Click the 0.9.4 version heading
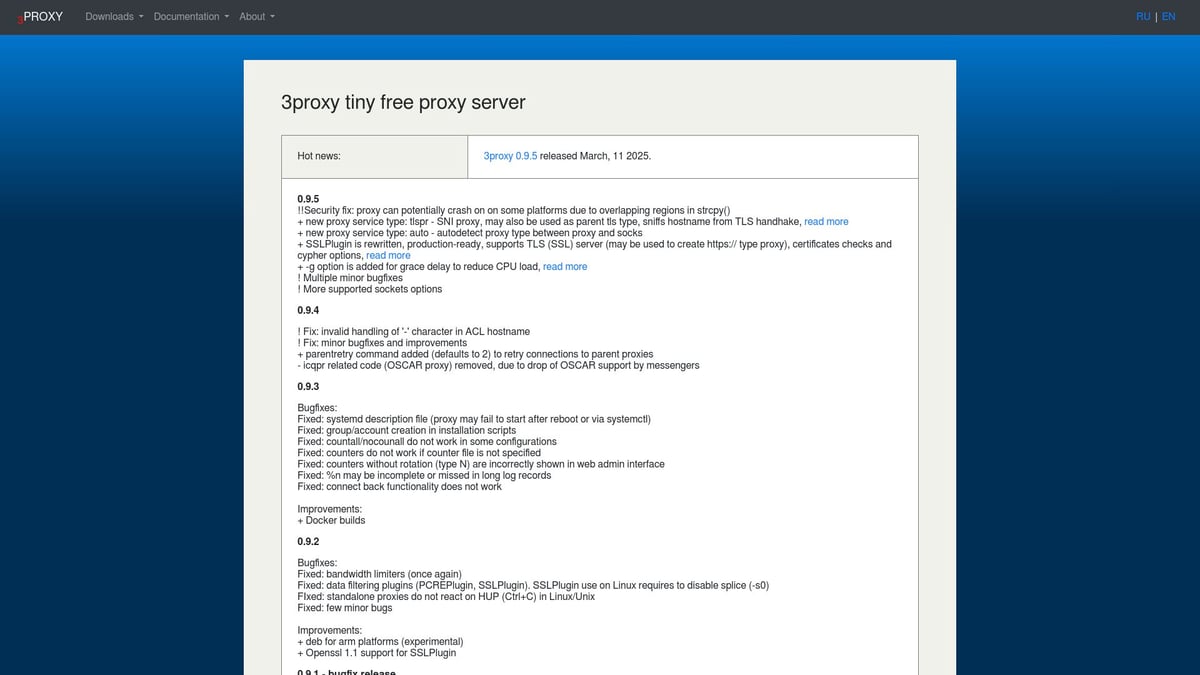The height and width of the screenshot is (675, 1200). 308,310
